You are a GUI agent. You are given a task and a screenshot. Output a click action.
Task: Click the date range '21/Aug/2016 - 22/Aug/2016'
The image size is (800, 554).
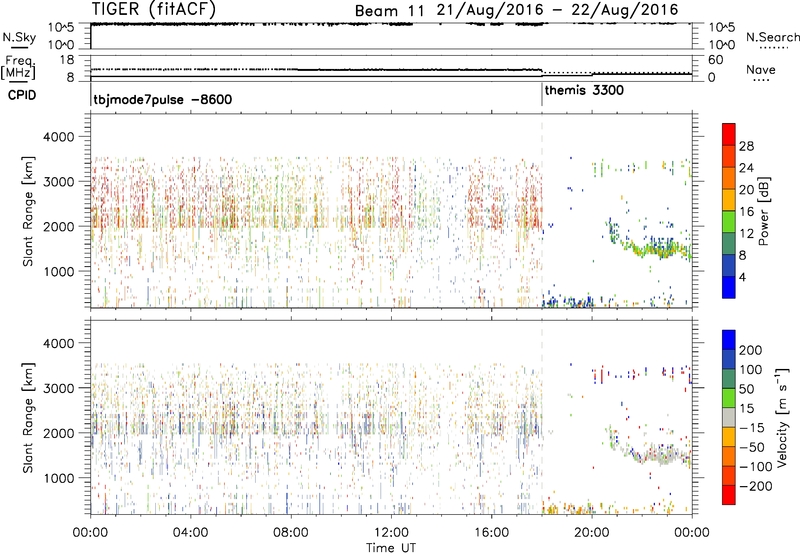(557, 10)
